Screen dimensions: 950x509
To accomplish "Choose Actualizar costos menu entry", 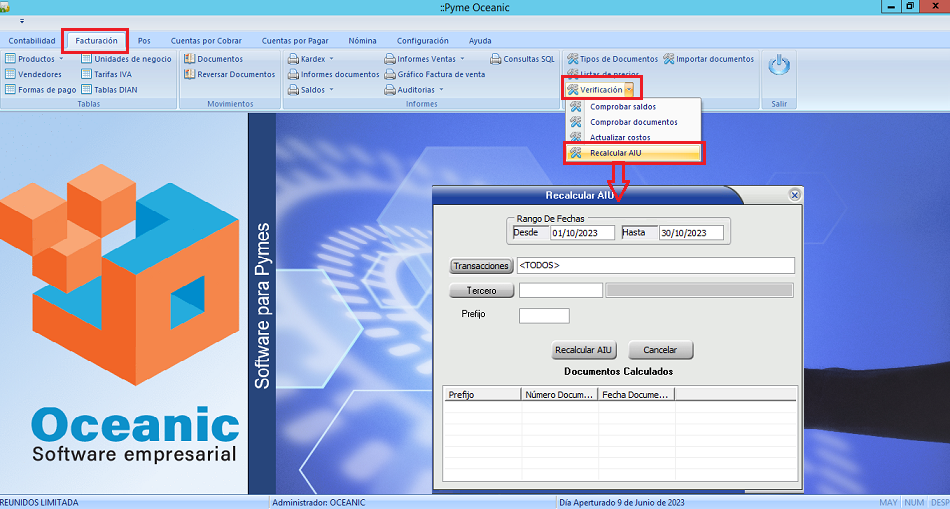I will [x=633, y=138].
